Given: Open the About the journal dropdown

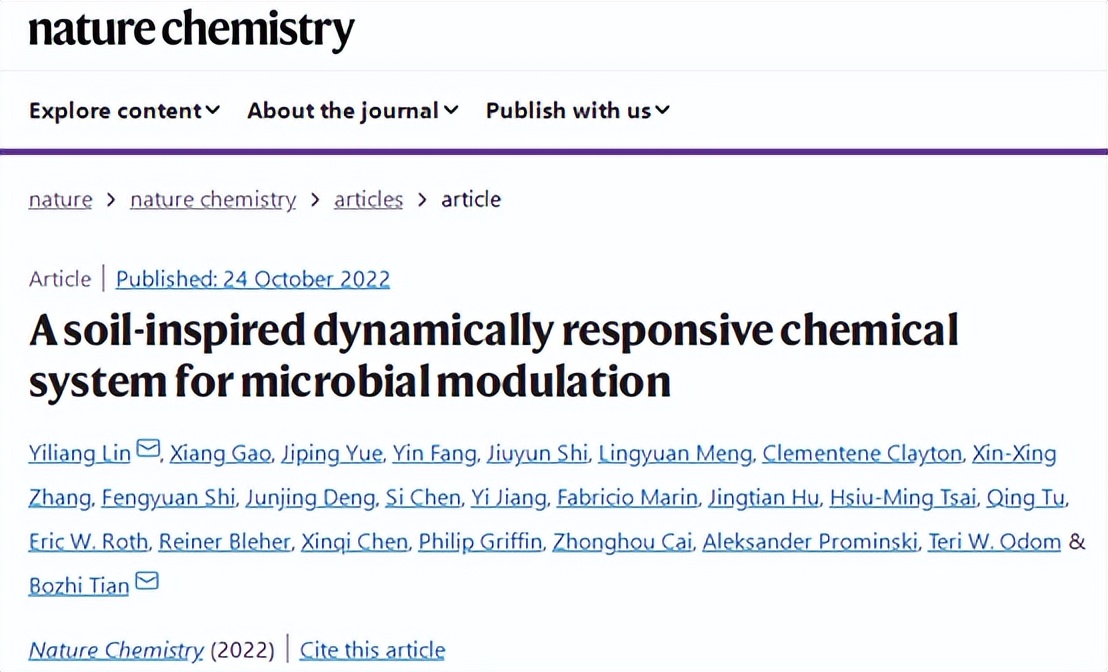Looking at the screenshot, I should click(x=353, y=111).
